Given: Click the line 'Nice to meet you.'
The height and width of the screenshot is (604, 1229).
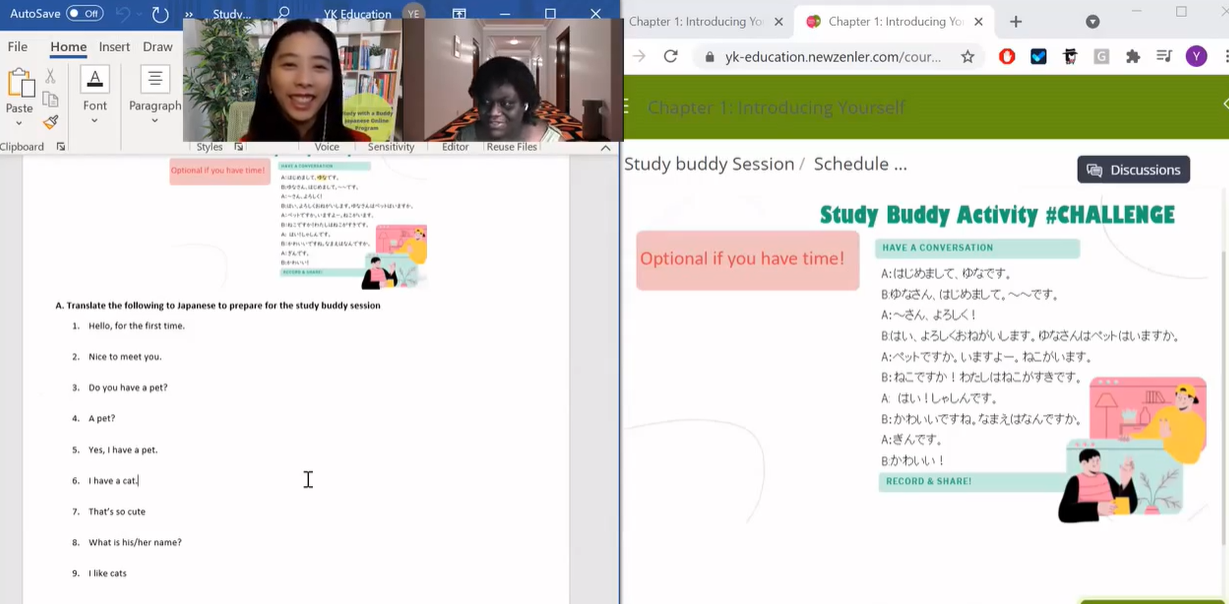Looking at the screenshot, I should [x=125, y=357].
